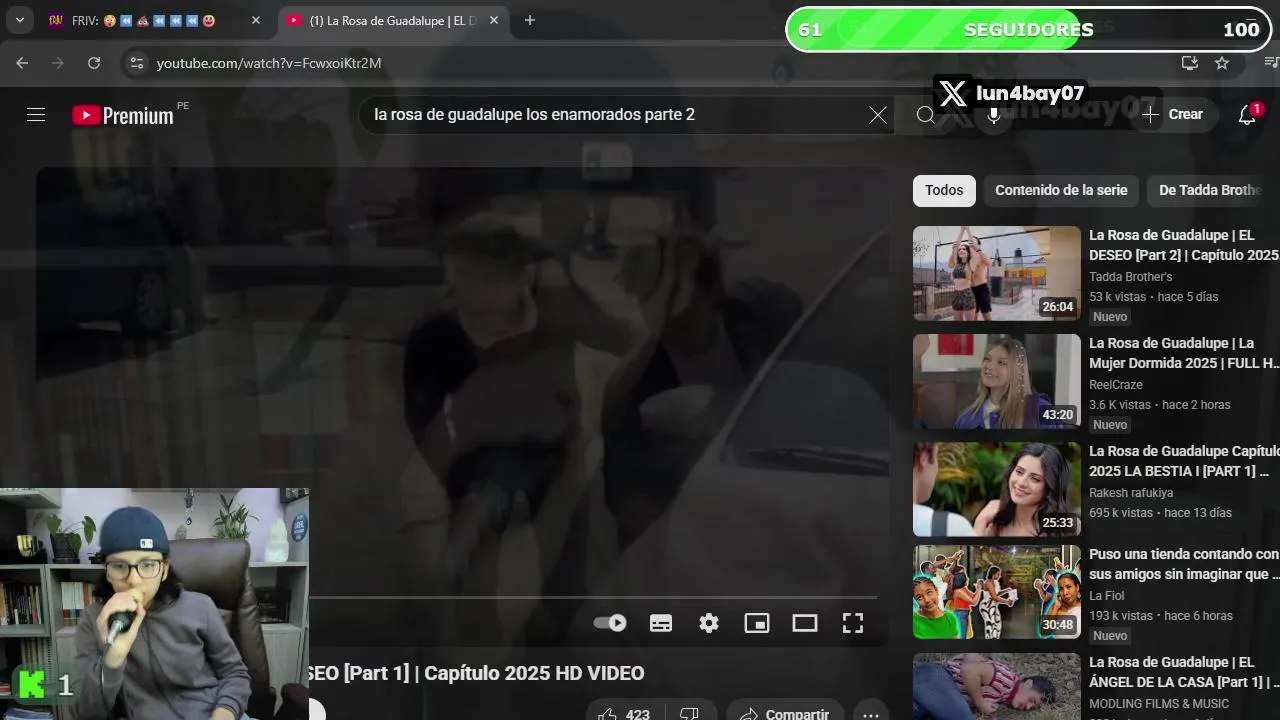Open the Chrome tab search chevron
This screenshot has height=720, width=1280.
(x=19, y=20)
